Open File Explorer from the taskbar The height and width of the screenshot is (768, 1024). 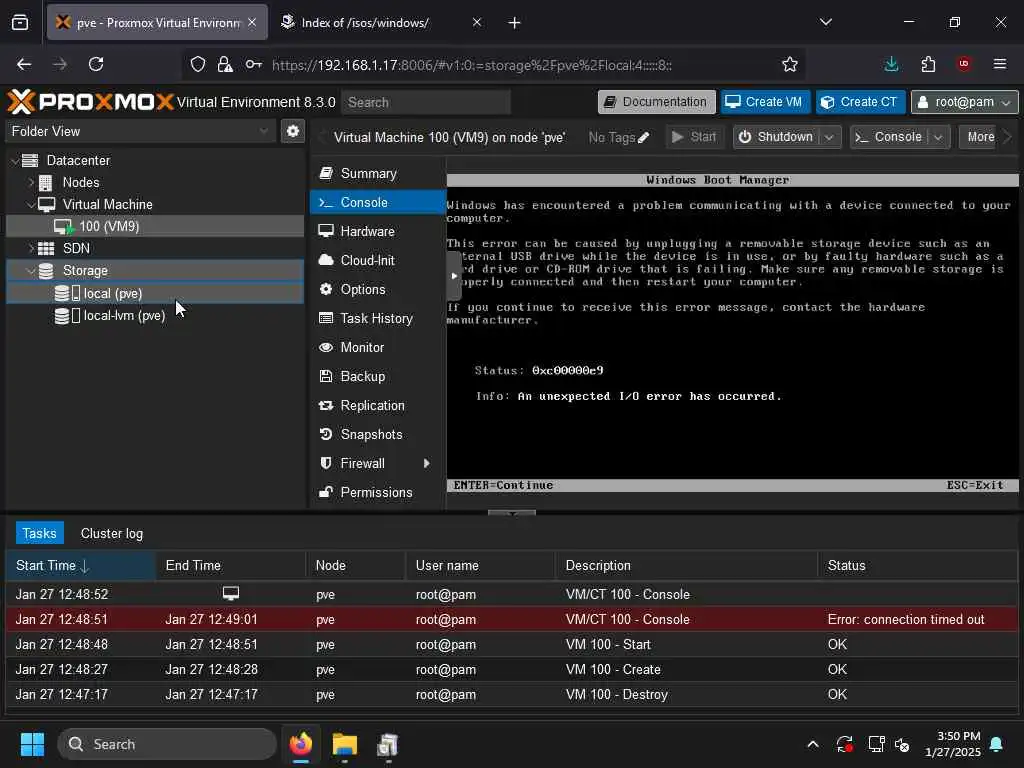[x=344, y=744]
